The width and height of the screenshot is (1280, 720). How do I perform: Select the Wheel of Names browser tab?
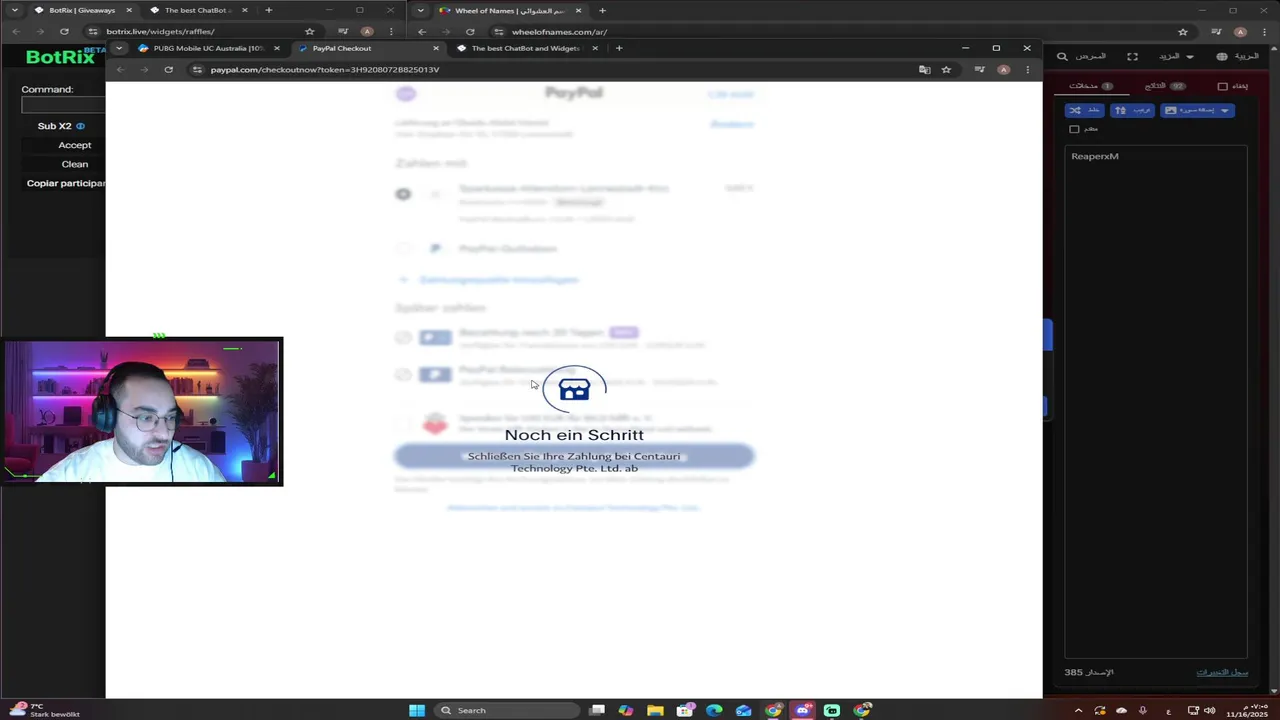pyautogui.click(x=509, y=10)
